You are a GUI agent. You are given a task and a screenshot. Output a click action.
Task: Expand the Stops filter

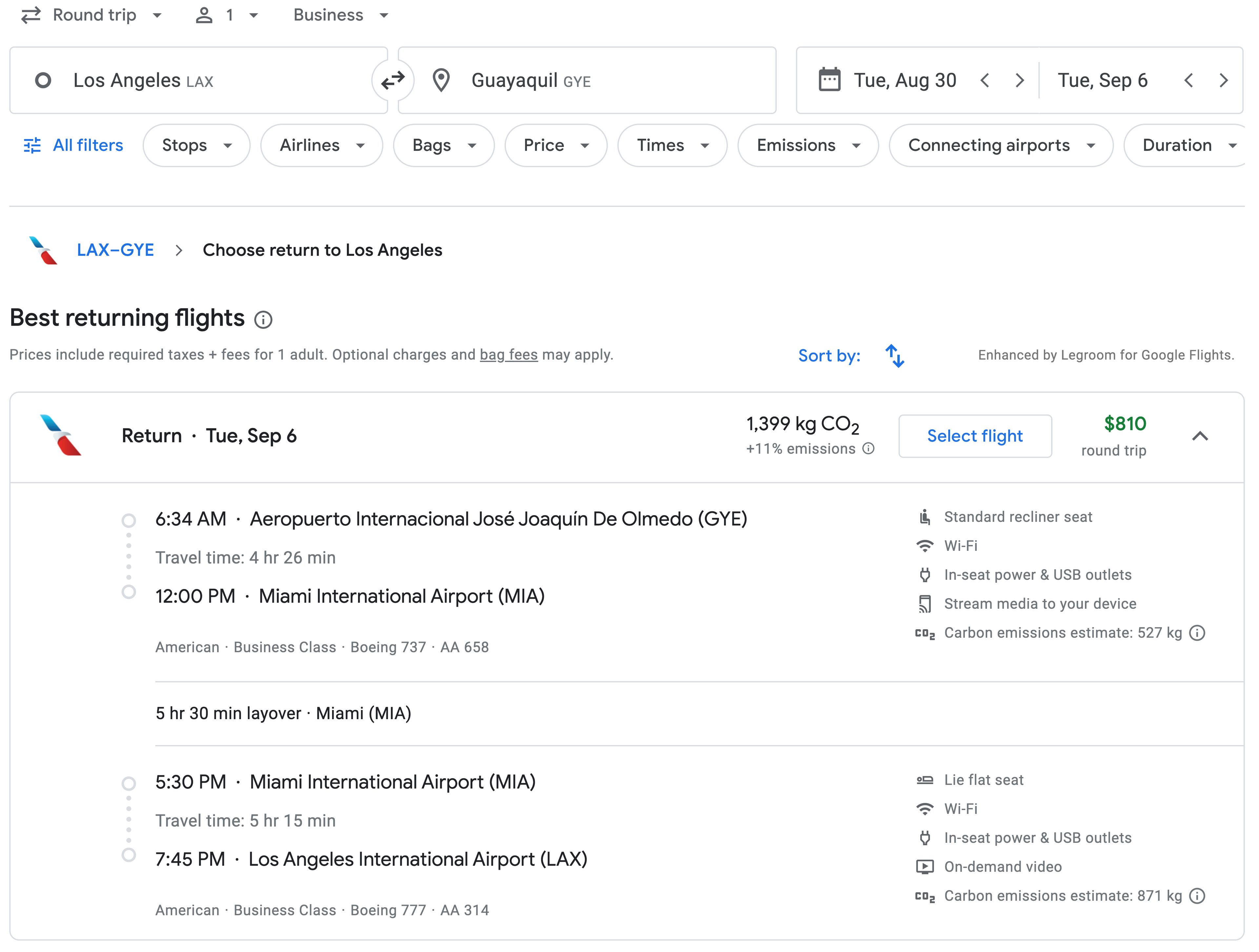coord(196,145)
